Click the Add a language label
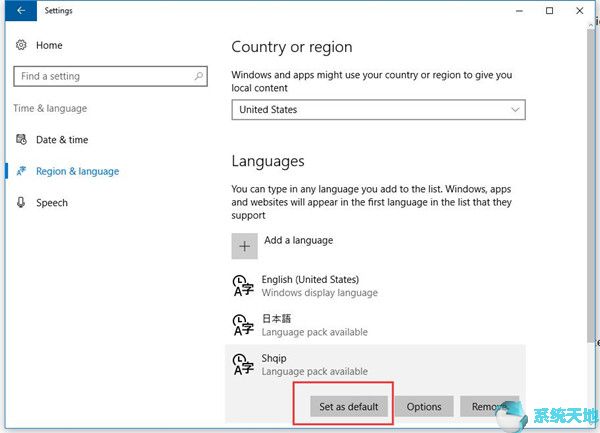Viewport: 600px width, 433px height. 298,240
